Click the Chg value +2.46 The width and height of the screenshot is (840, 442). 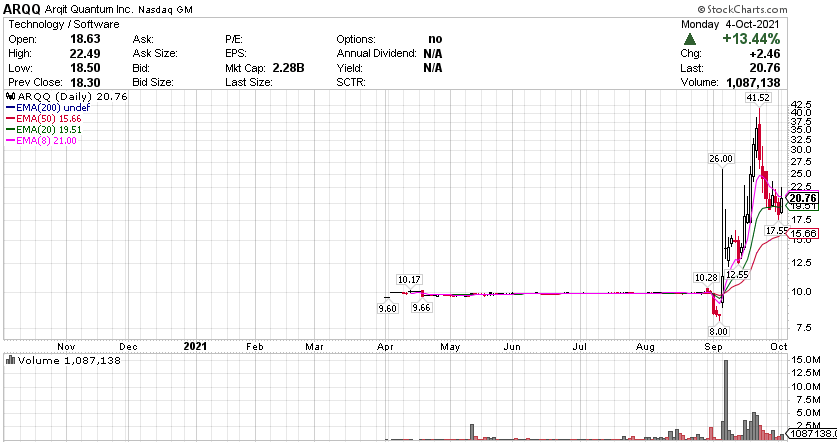pyautogui.click(x=766, y=54)
